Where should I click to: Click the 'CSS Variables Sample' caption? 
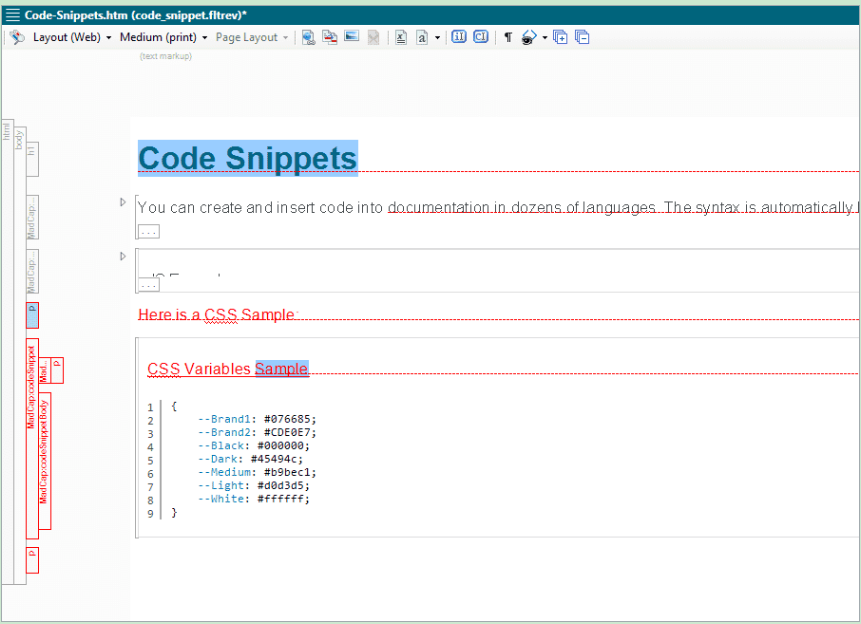click(228, 369)
